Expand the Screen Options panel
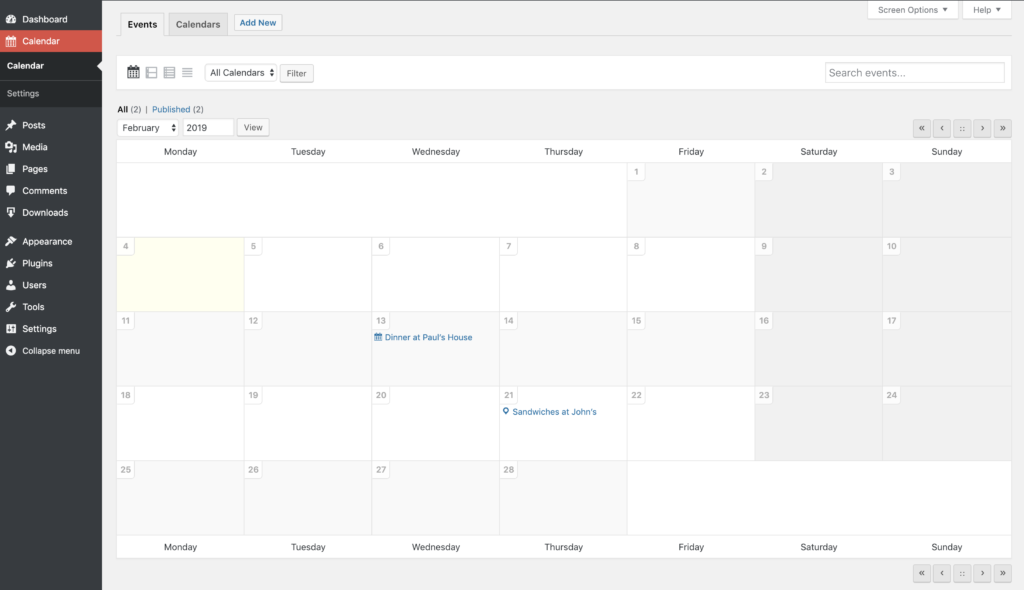 click(912, 10)
